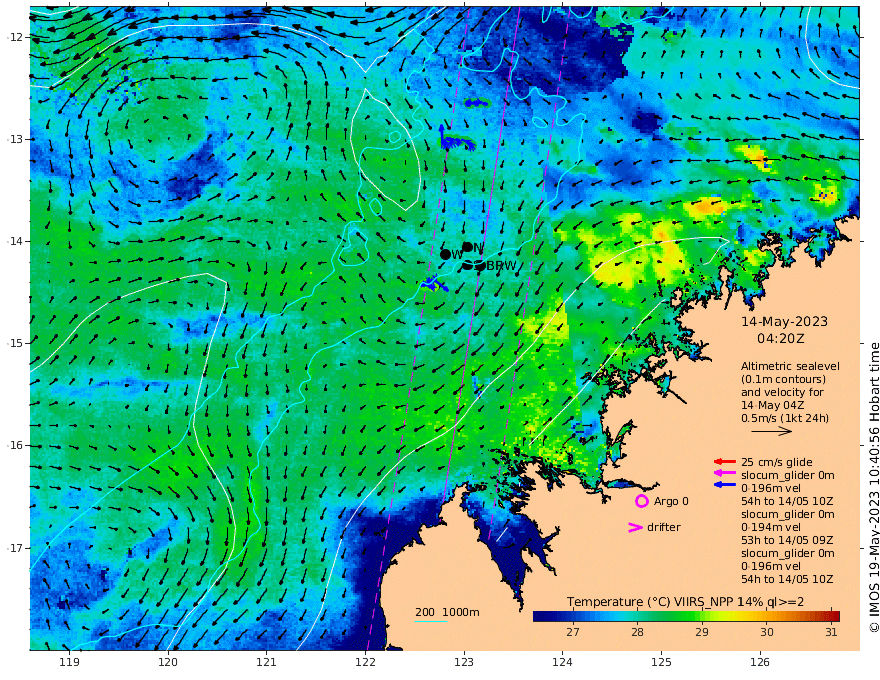
Task: Click the drifter label text
Action: [x=664, y=527]
